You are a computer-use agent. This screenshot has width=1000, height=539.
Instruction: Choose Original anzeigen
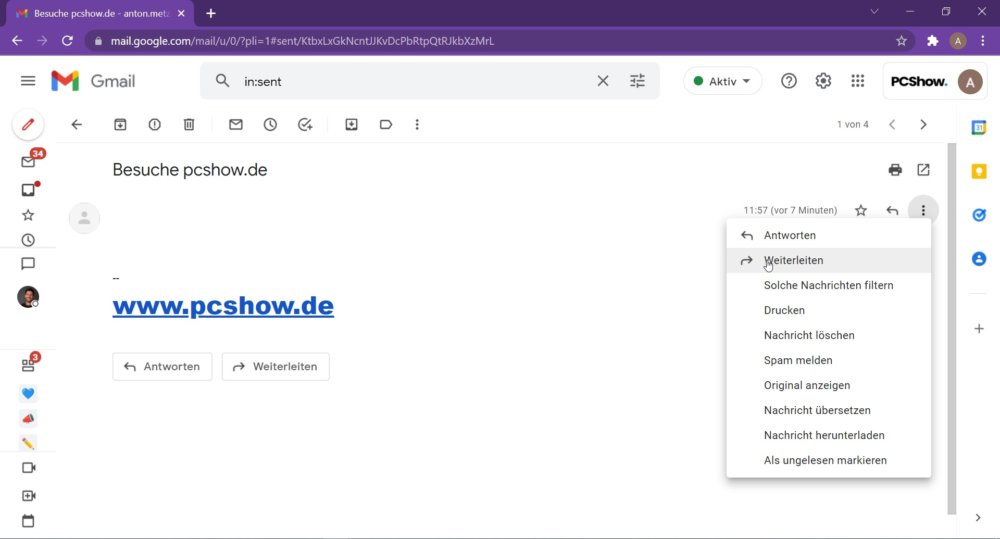tap(828, 385)
